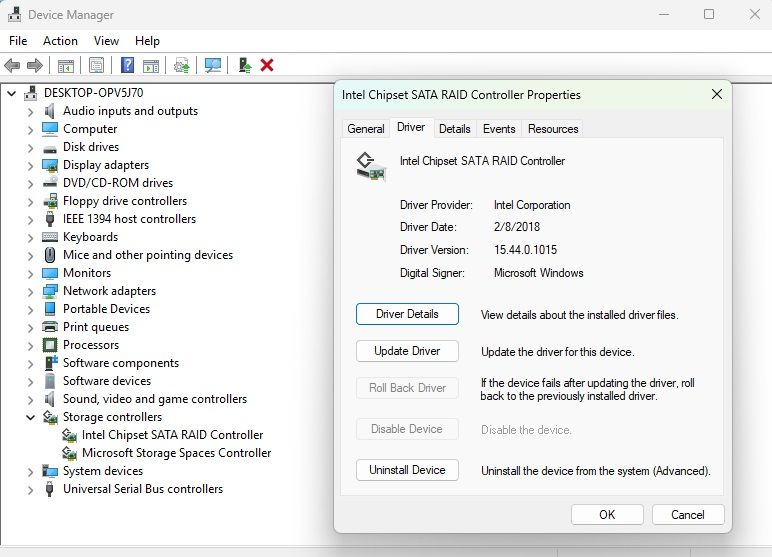This screenshot has width=772, height=557.
Task: Click Scan for hardware changes icon
Action: [x=213, y=65]
